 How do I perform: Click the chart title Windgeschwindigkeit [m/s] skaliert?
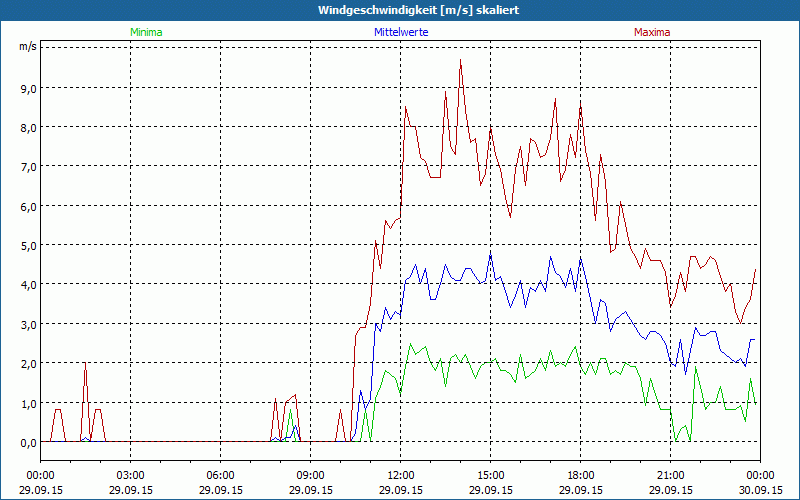pyautogui.click(x=418, y=10)
